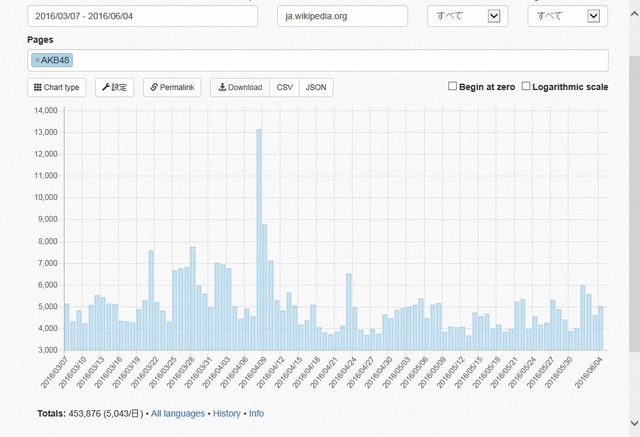The height and width of the screenshot is (437, 640).
Task: Click the 3,000 y-axis label
Action: coord(48,350)
